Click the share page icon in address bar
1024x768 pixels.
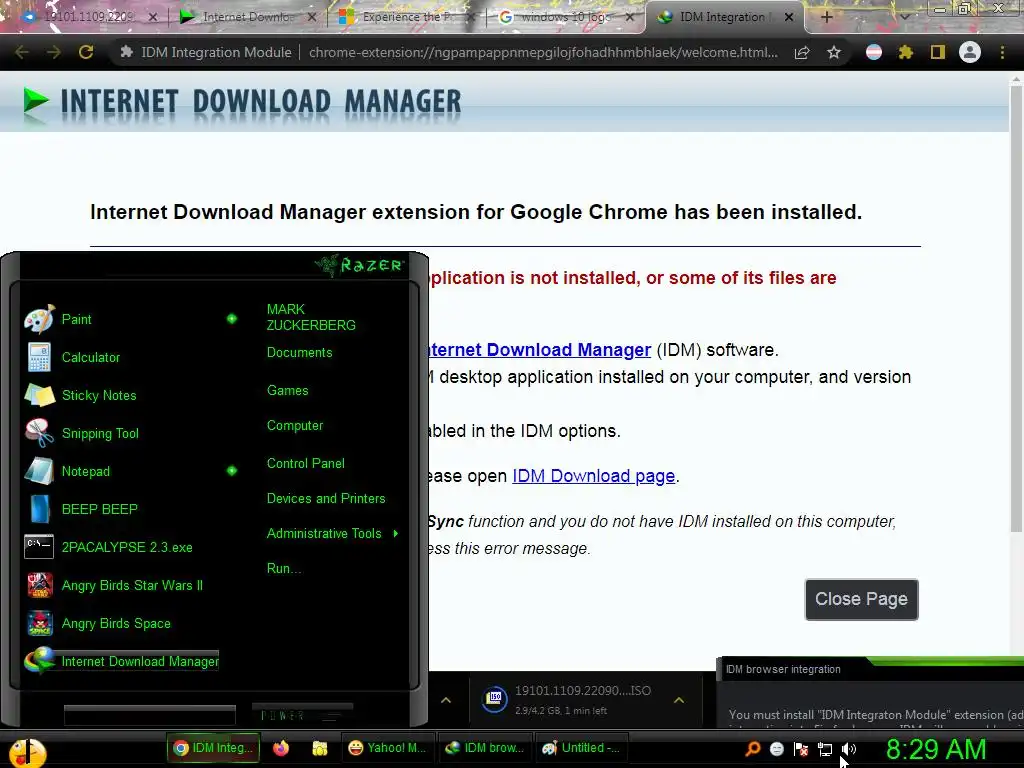click(x=802, y=52)
